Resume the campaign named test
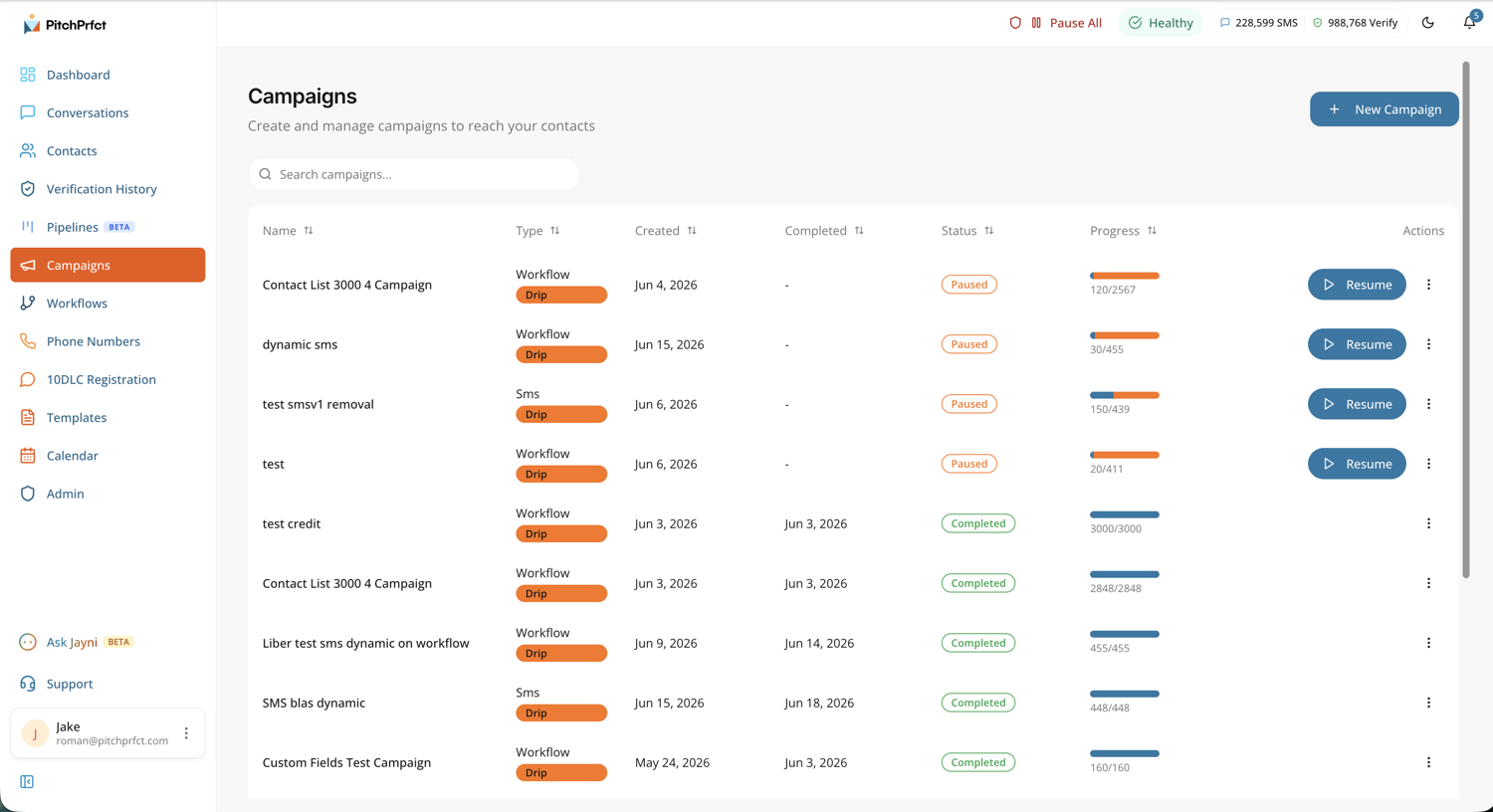 [x=1357, y=464]
